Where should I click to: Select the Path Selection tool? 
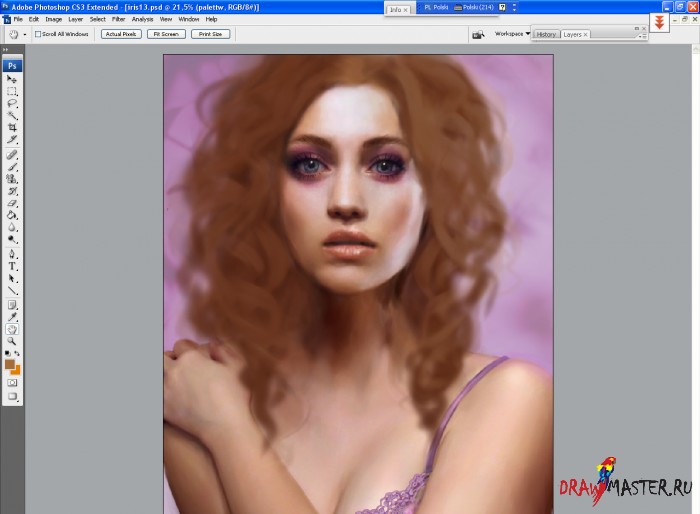[x=12, y=279]
